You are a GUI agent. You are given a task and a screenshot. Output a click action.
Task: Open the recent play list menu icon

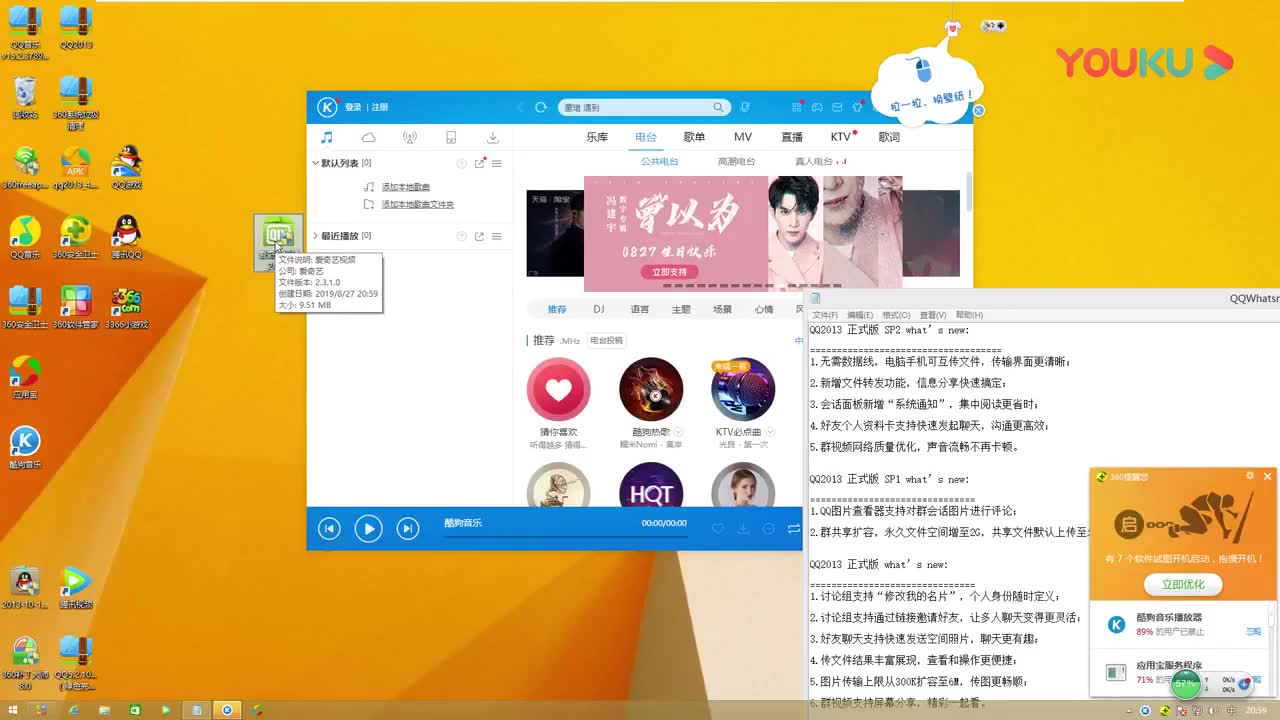point(496,236)
